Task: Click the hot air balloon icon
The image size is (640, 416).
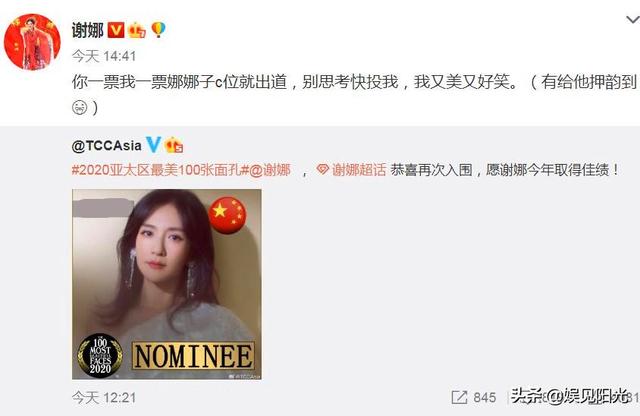Action: click(x=158, y=30)
